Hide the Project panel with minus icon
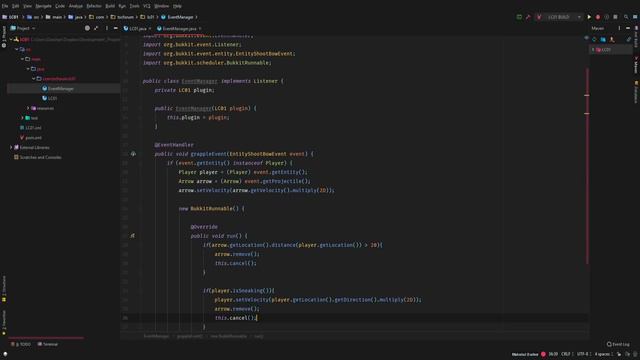The image size is (640, 360). tap(116, 28)
